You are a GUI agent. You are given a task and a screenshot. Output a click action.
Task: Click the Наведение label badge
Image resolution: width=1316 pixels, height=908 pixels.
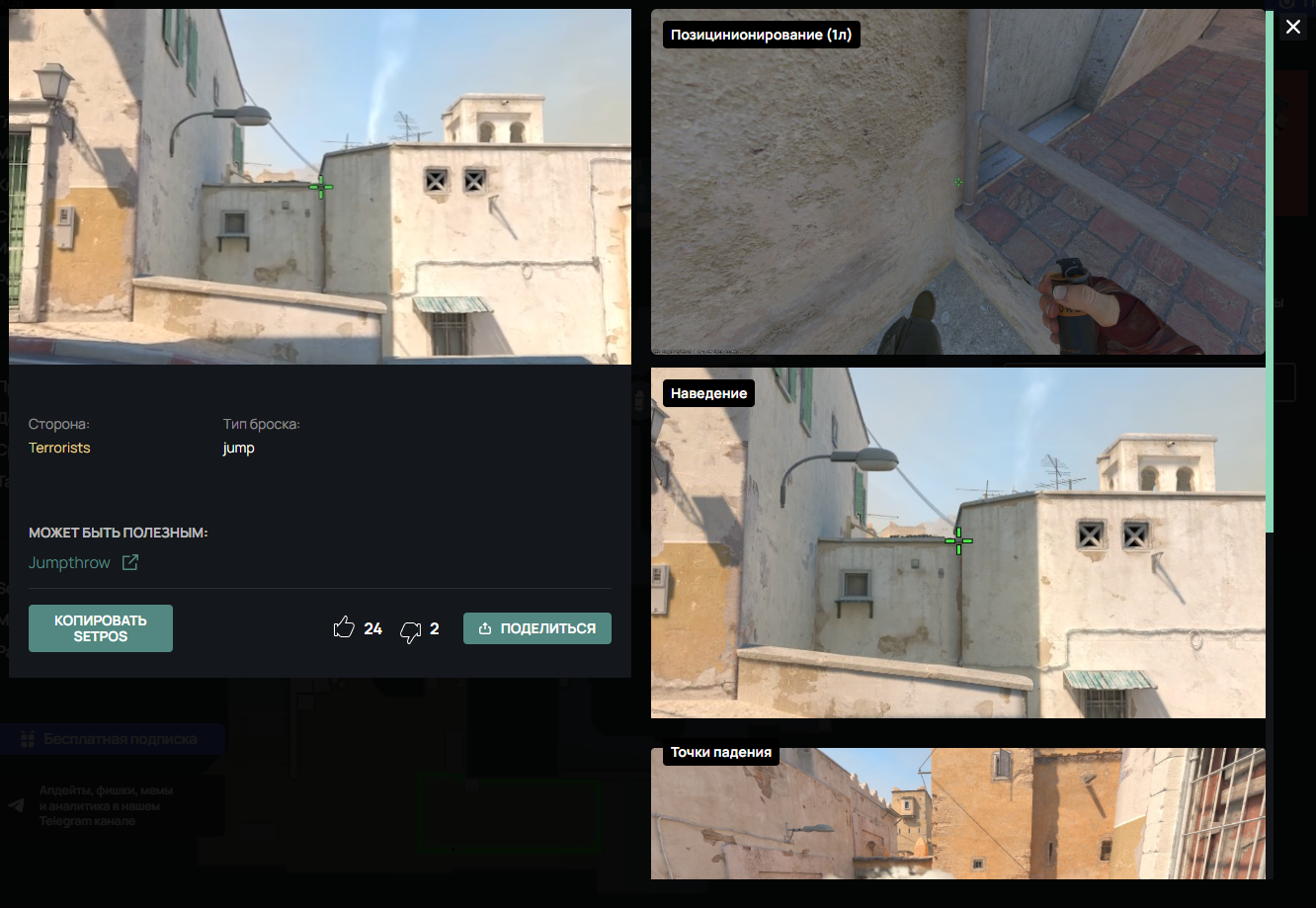(x=709, y=393)
